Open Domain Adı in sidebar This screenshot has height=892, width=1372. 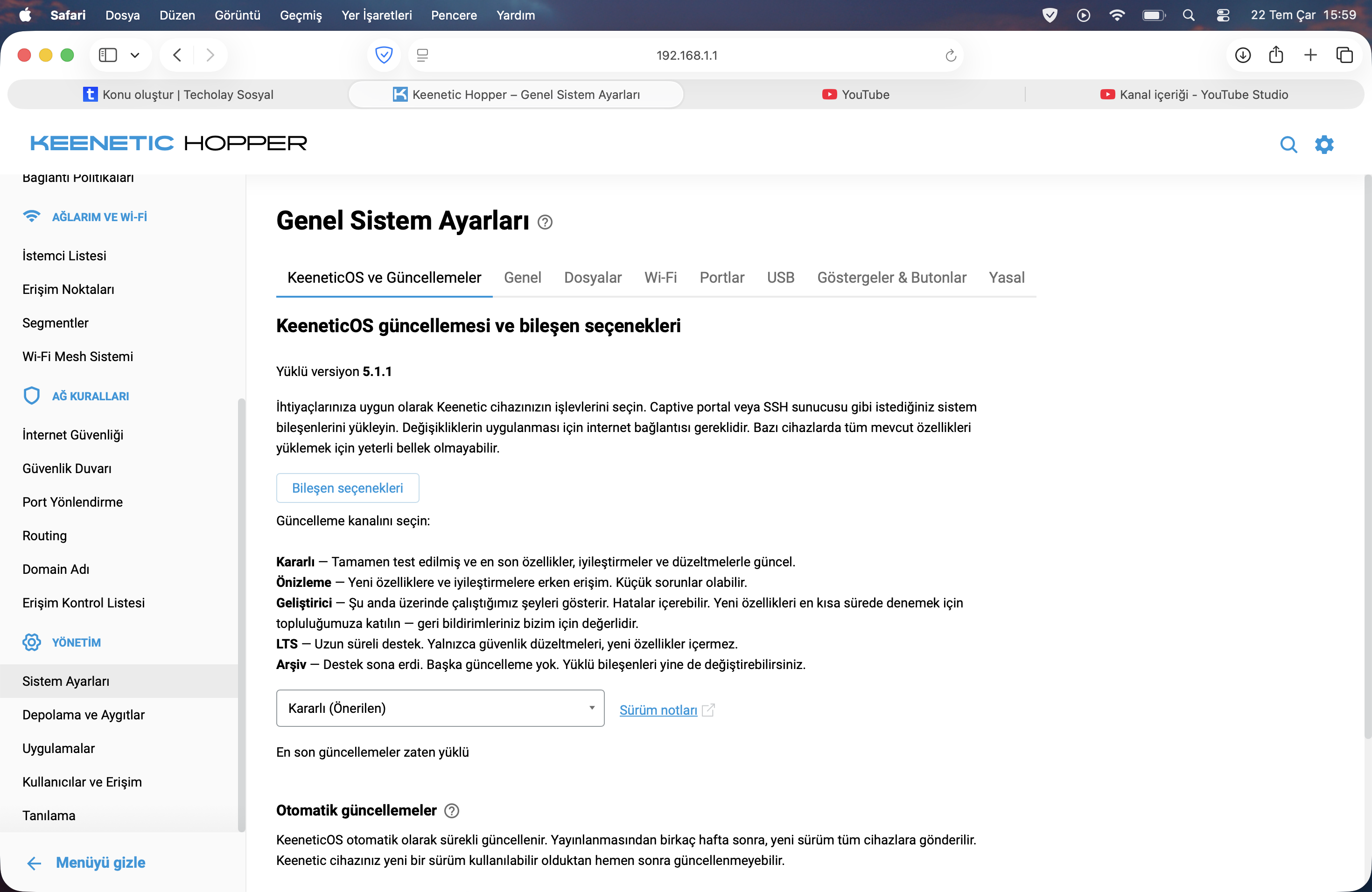click(56, 569)
